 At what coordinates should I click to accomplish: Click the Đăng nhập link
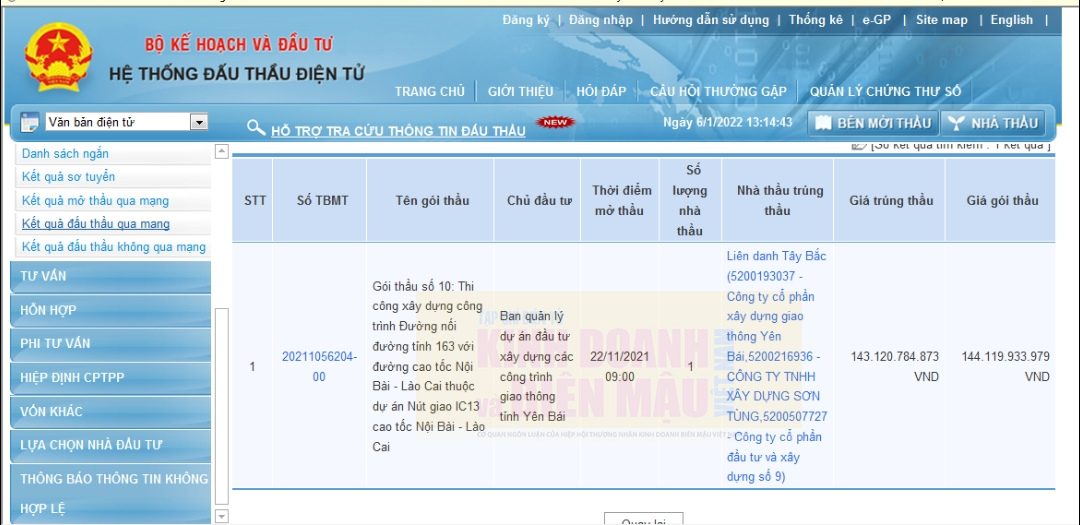[x=600, y=20]
